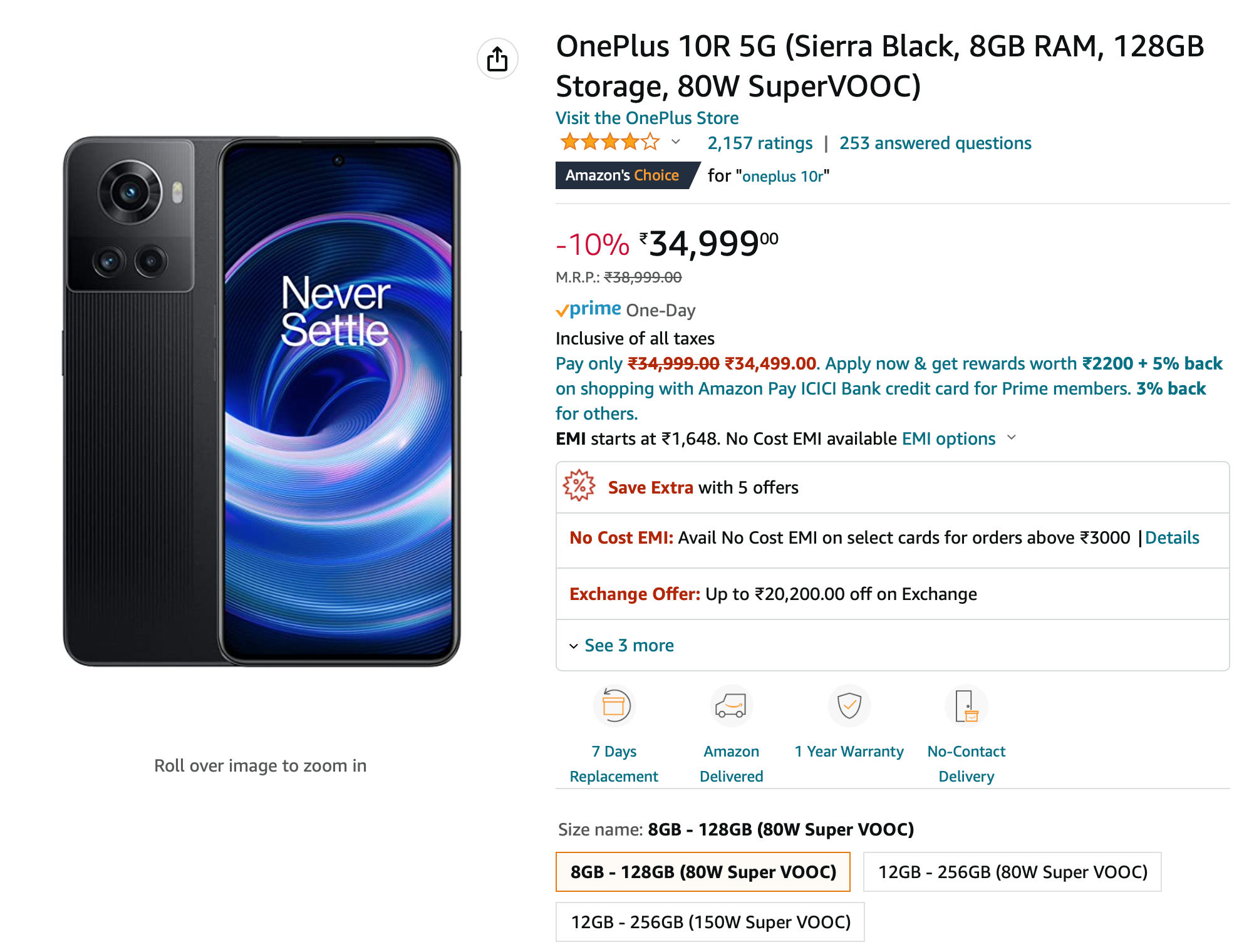Click the 1 Year Warranty shield icon
This screenshot has height=952, width=1254.
point(849,706)
